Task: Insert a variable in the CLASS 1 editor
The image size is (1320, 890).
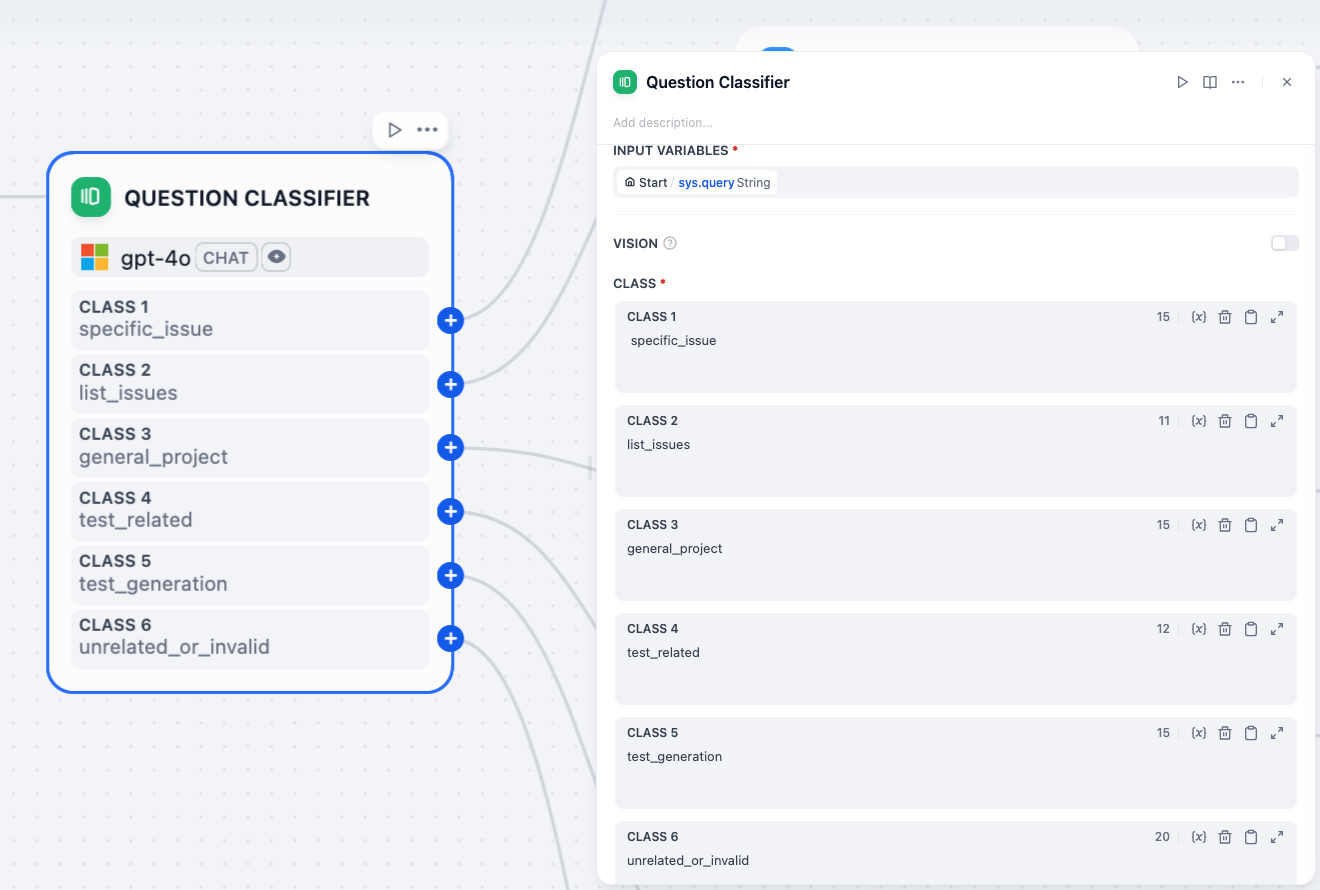Action: (1199, 316)
